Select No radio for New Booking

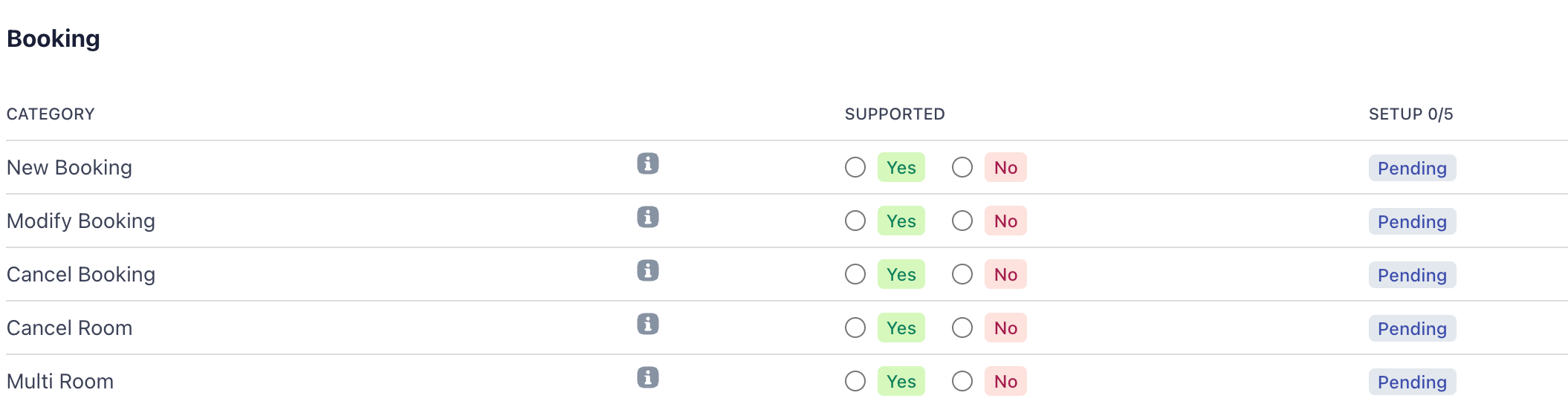point(962,168)
